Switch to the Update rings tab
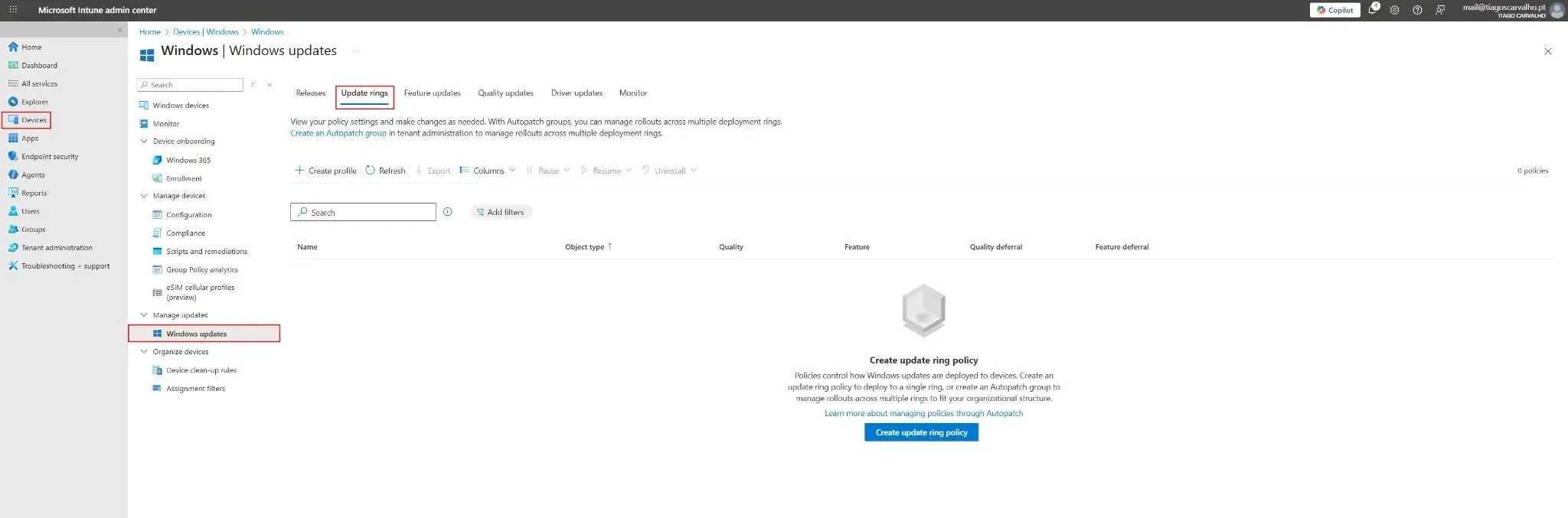This screenshot has height=518, width=1568. point(364,93)
